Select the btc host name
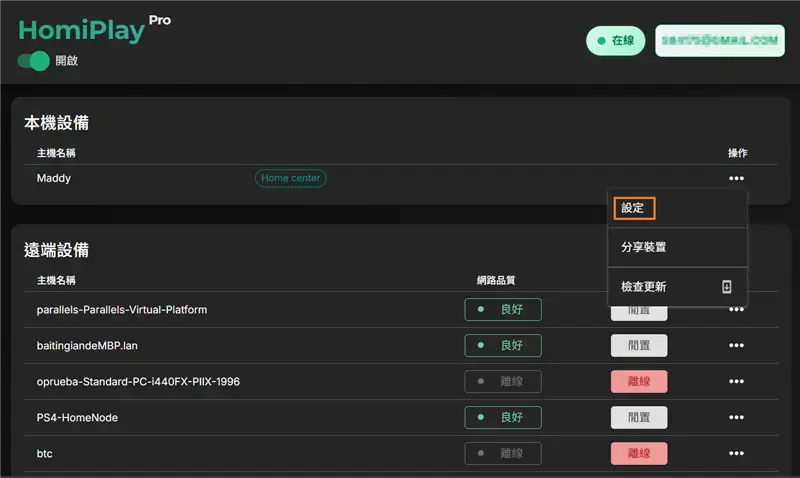This screenshot has width=800, height=478. coord(44,454)
